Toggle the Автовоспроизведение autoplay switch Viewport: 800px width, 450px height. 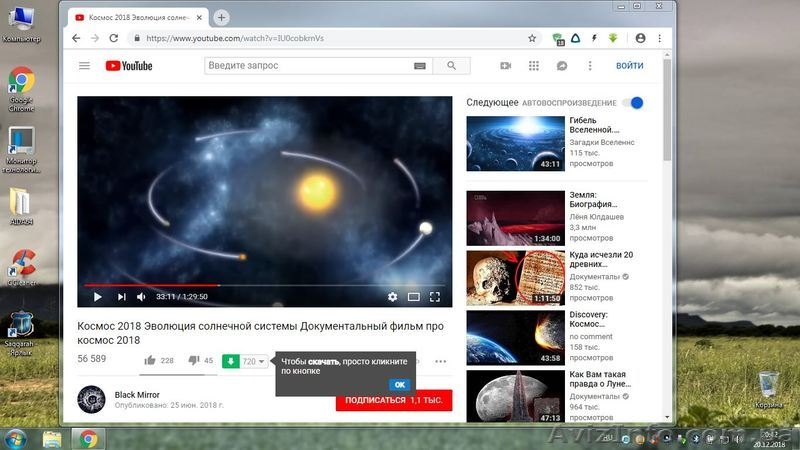633,103
